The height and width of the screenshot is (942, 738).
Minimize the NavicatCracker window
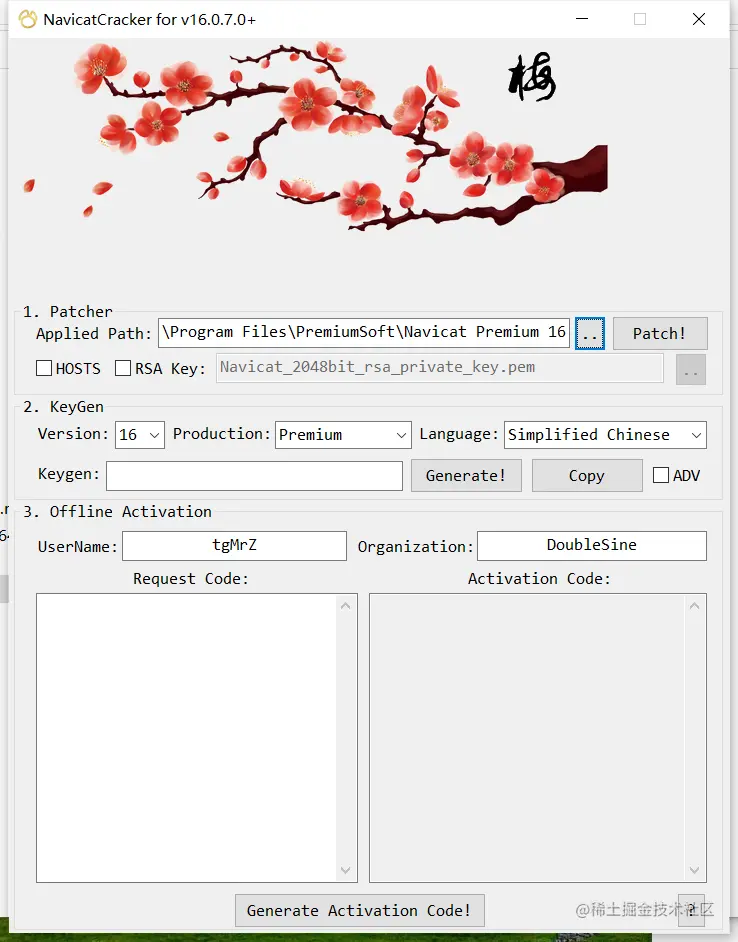click(x=582, y=19)
